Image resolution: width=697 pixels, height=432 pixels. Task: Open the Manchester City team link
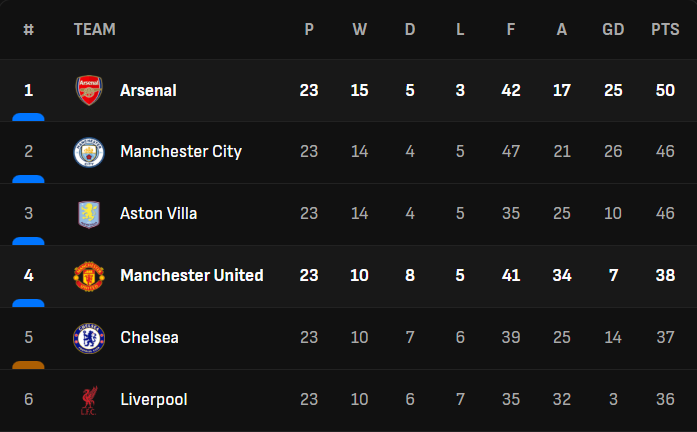tap(180, 152)
